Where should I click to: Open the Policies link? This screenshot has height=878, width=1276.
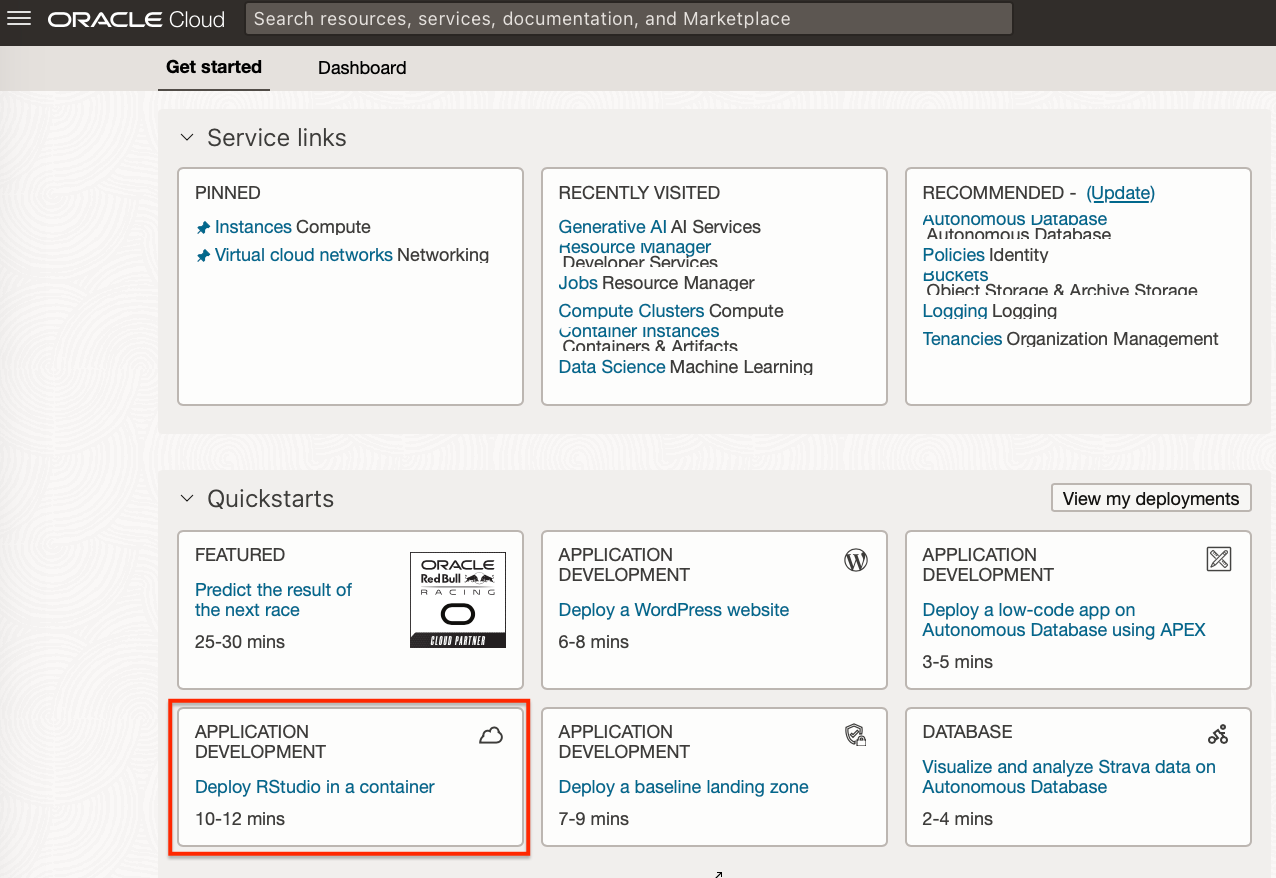point(954,255)
